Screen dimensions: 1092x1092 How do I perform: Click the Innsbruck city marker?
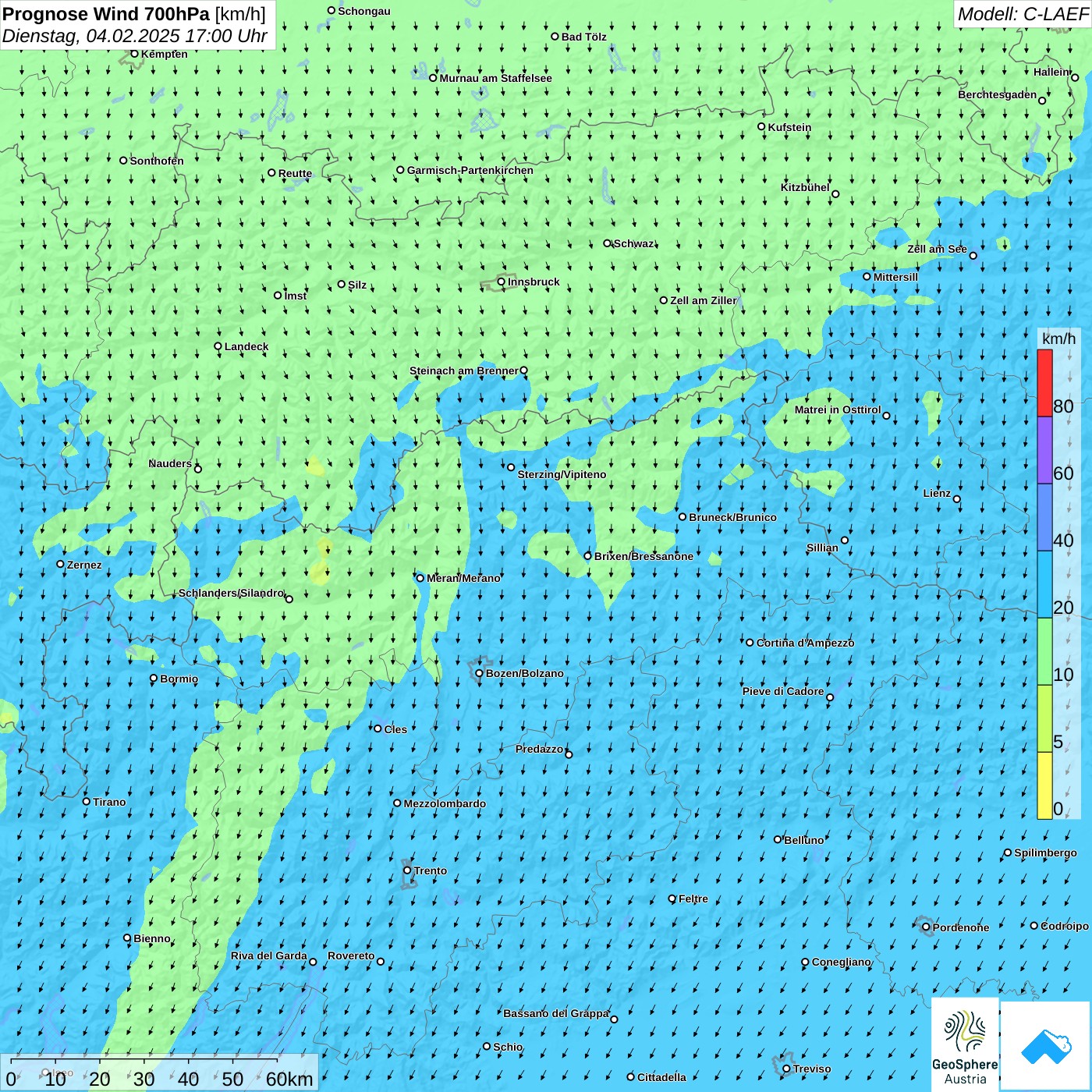click(x=502, y=282)
